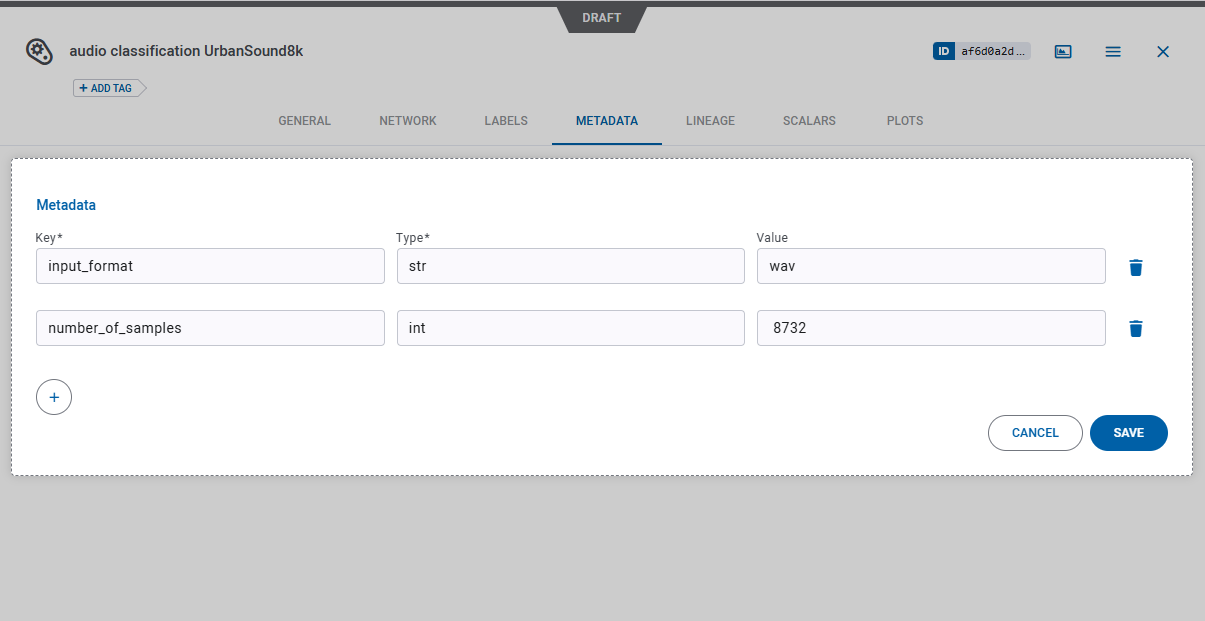Select the LABELS tab

click(505, 120)
